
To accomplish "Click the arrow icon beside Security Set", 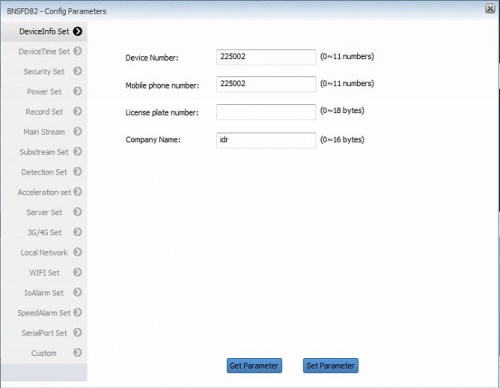I will [78, 71].
